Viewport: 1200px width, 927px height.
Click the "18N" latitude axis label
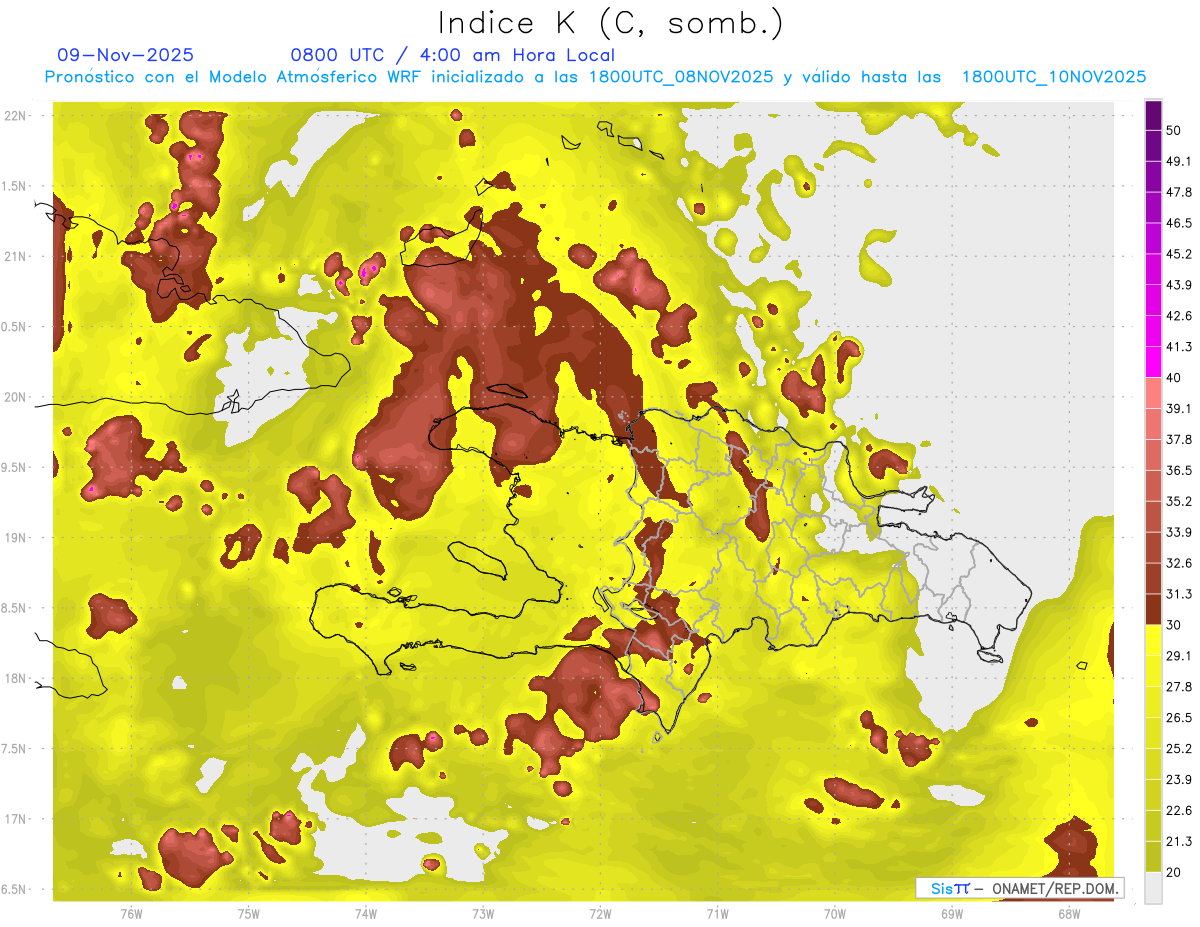point(15,678)
